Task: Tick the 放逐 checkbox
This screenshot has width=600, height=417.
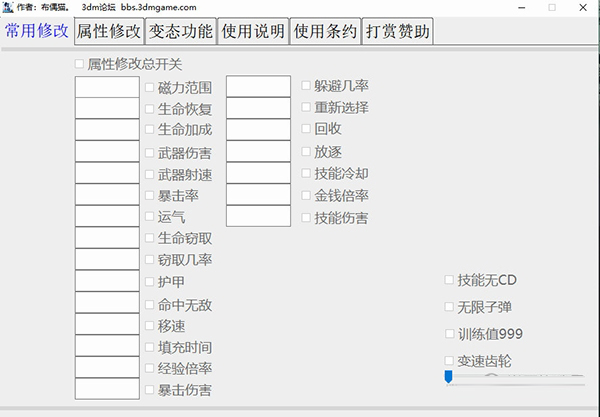Action: click(x=306, y=152)
